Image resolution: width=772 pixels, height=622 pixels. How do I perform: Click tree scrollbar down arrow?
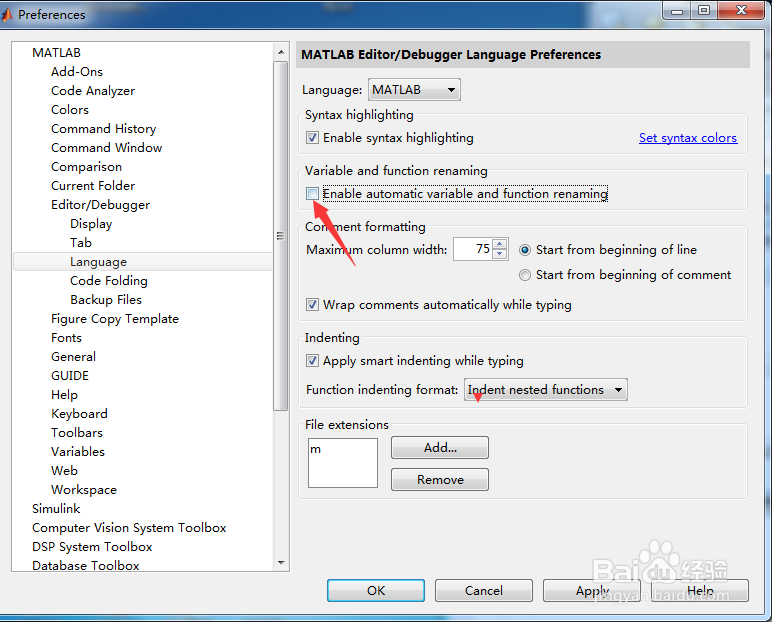tap(281, 562)
